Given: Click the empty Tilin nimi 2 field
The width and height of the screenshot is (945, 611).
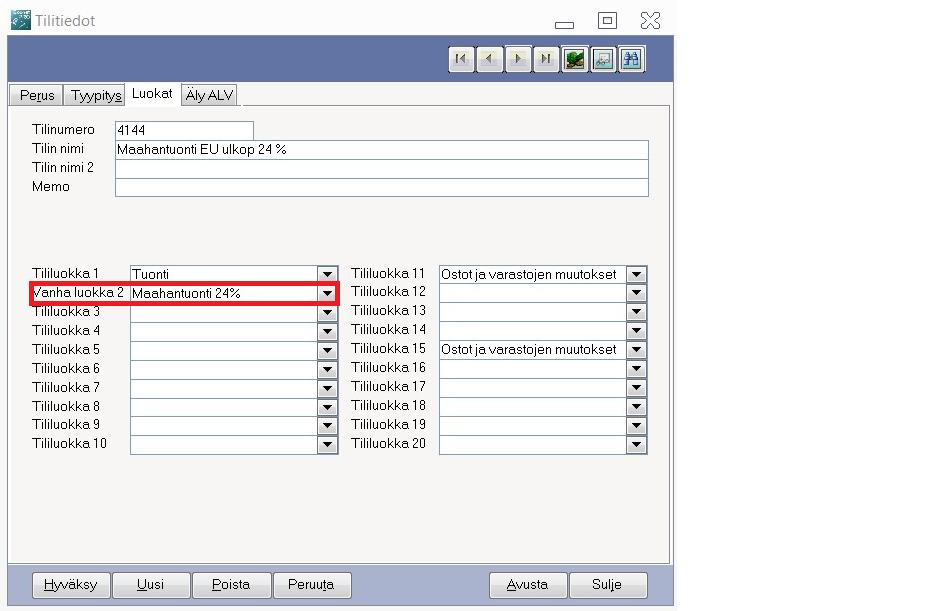Looking at the screenshot, I should point(381,168).
